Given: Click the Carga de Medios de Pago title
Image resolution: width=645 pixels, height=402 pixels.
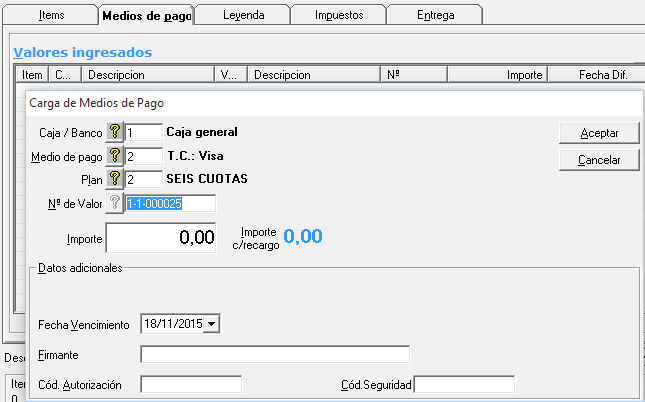Looking at the screenshot, I should click(97, 103).
